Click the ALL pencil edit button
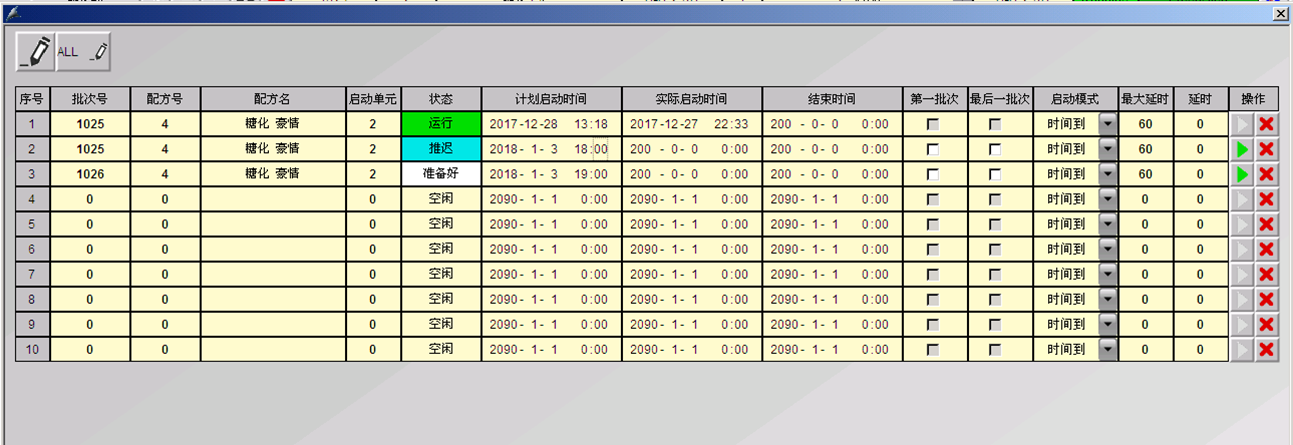The width and height of the screenshot is (1293, 445). 83,52
